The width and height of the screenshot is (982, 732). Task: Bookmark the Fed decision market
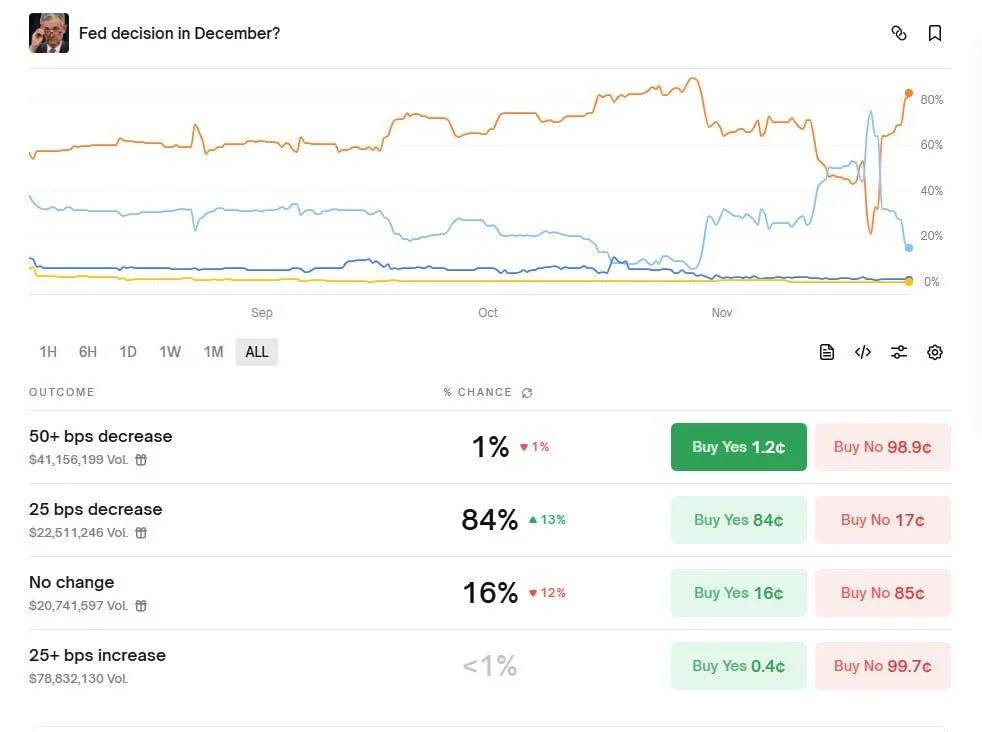point(935,33)
